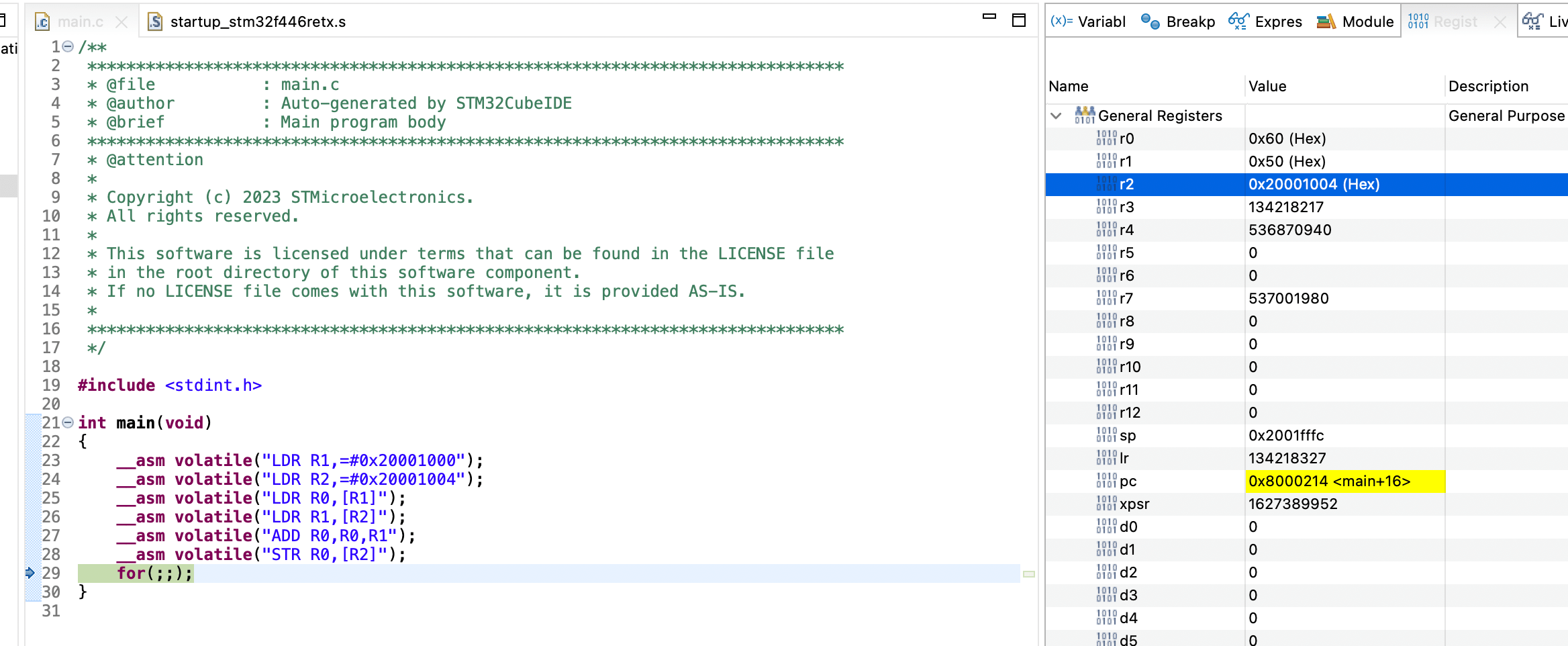Click the d0 register icon
1568x646 pixels.
pyautogui.click(x=1107, y=526)
